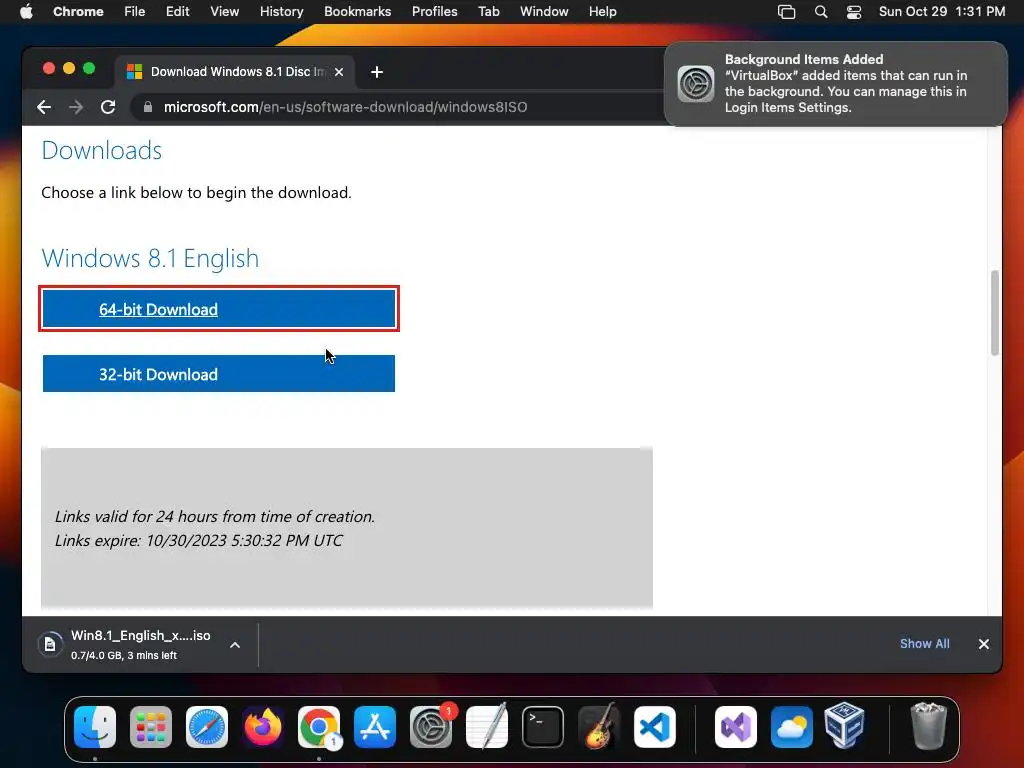Click Show All downloads
This screenshot has width=1024, height=768.
924,644
